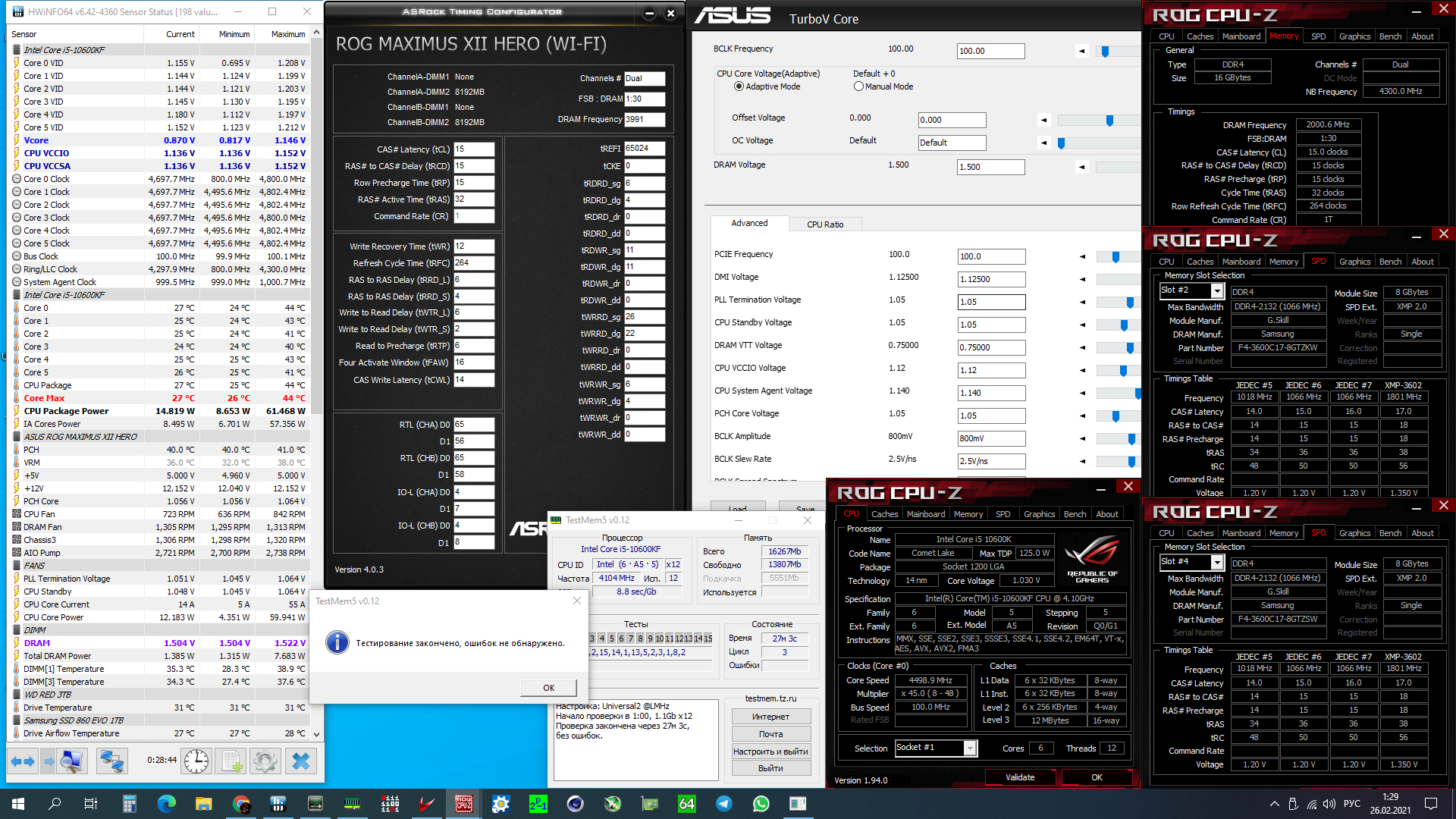This screenshot has width=1456, height=819.
Task: Adjust the DMI Voltage slider
Action: tap(1119, 279)
